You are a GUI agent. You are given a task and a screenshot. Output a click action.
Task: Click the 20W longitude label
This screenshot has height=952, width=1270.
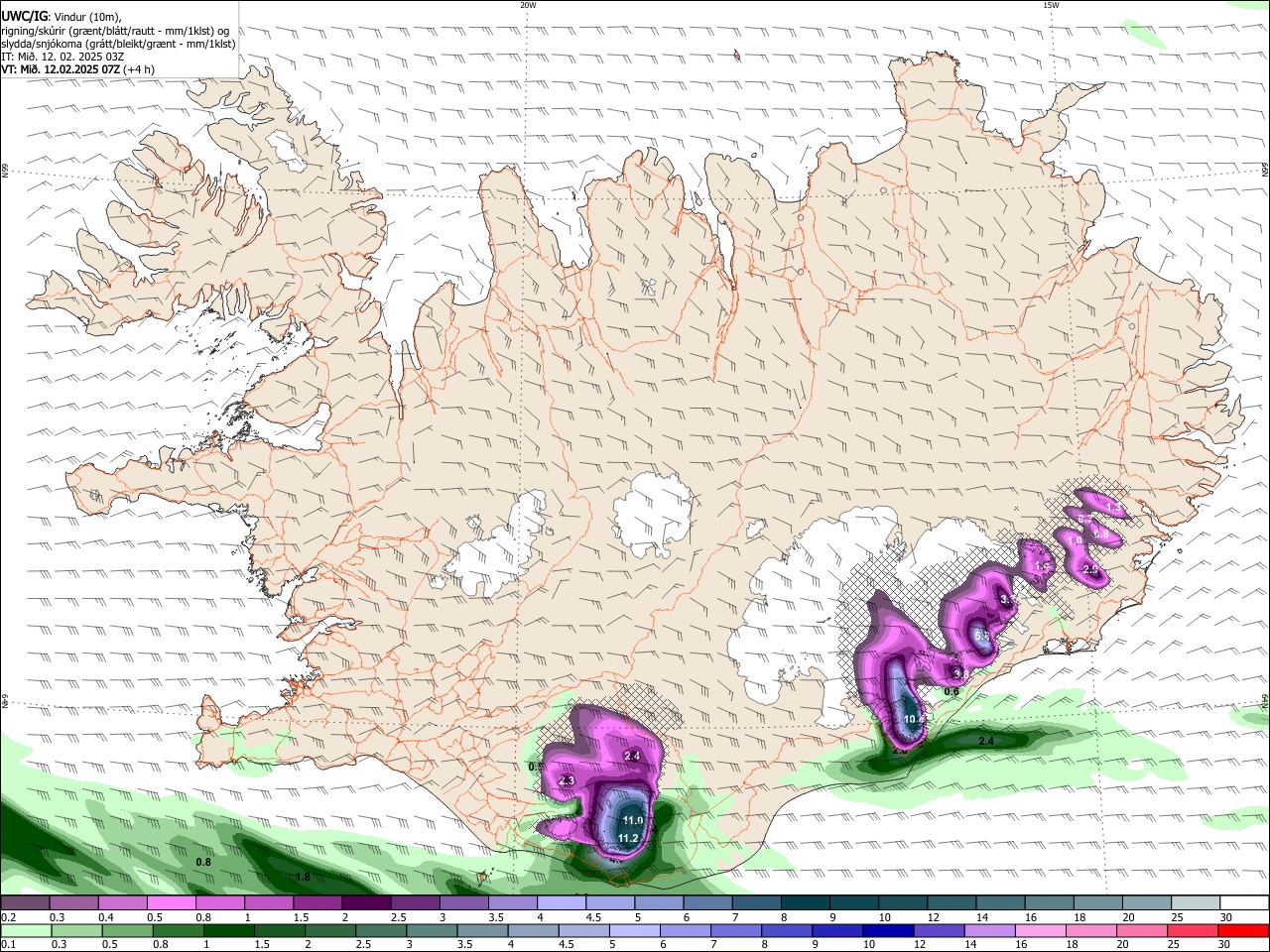pyautogui.click(x=528, y=5)
